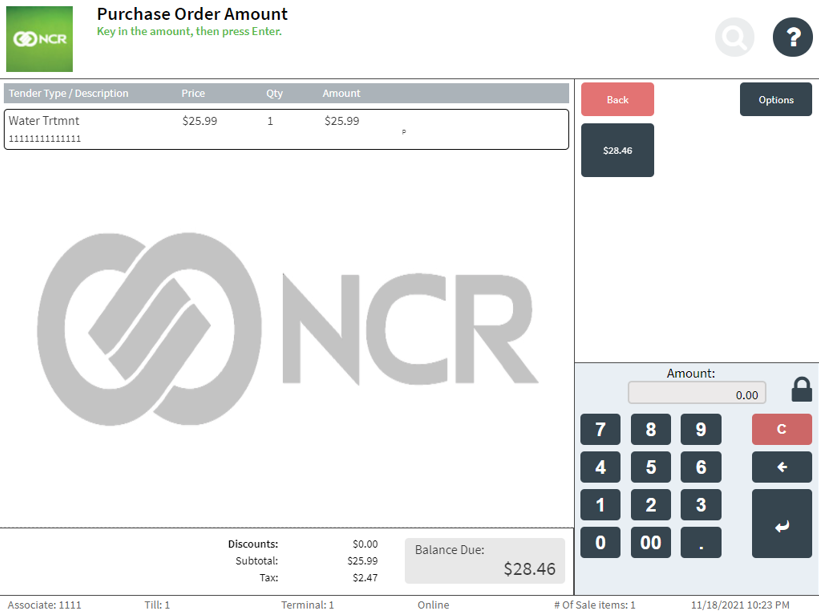
Task: Tap the 9 key on keypad
Action: pyautogui.click(x=701, y=430)
